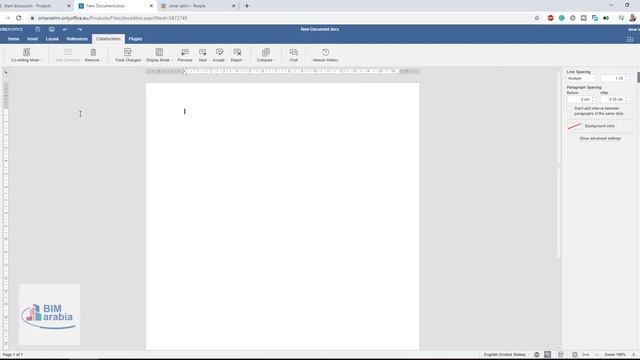Jump to the Next change
Image resolution: width=640 pixels, height=360 pixels.
[x=202, y=55]
